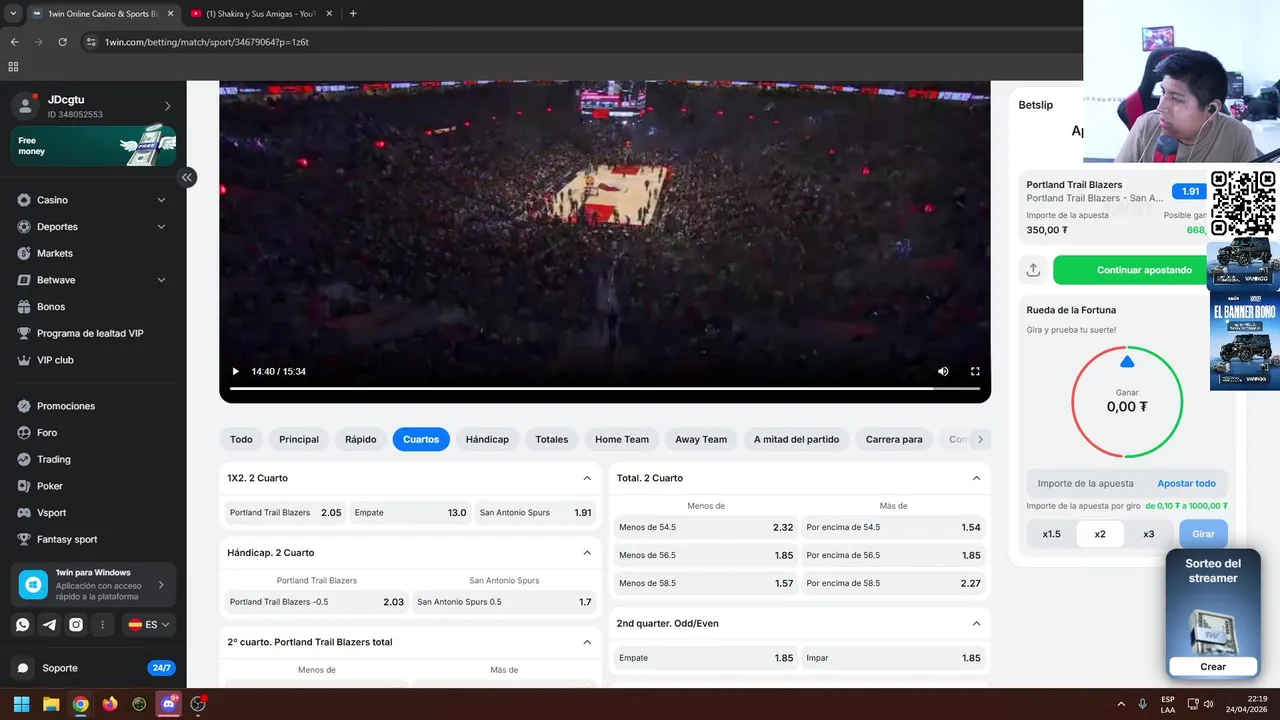The width and height of the screenshot is (1280, 720).
Task: Collapse the sidebar with double-arrow button
Action: (187, 177)
